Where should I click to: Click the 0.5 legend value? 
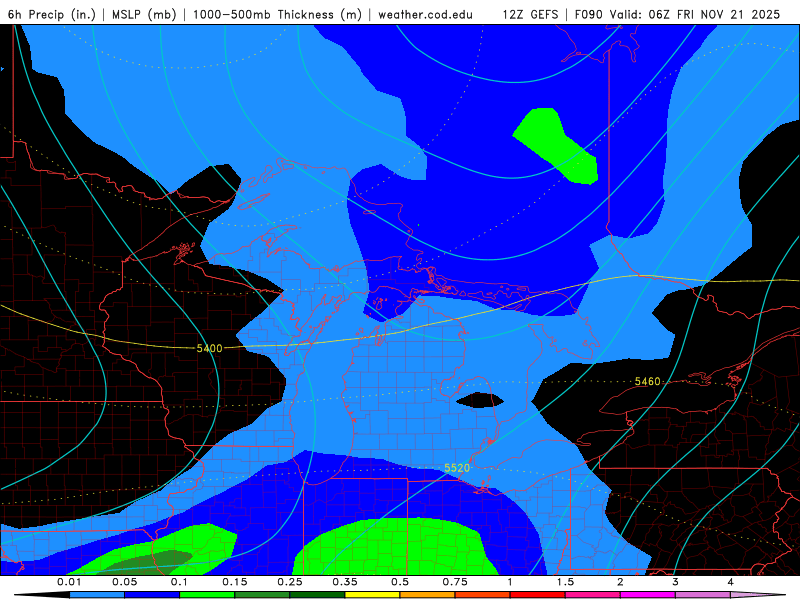400,582
